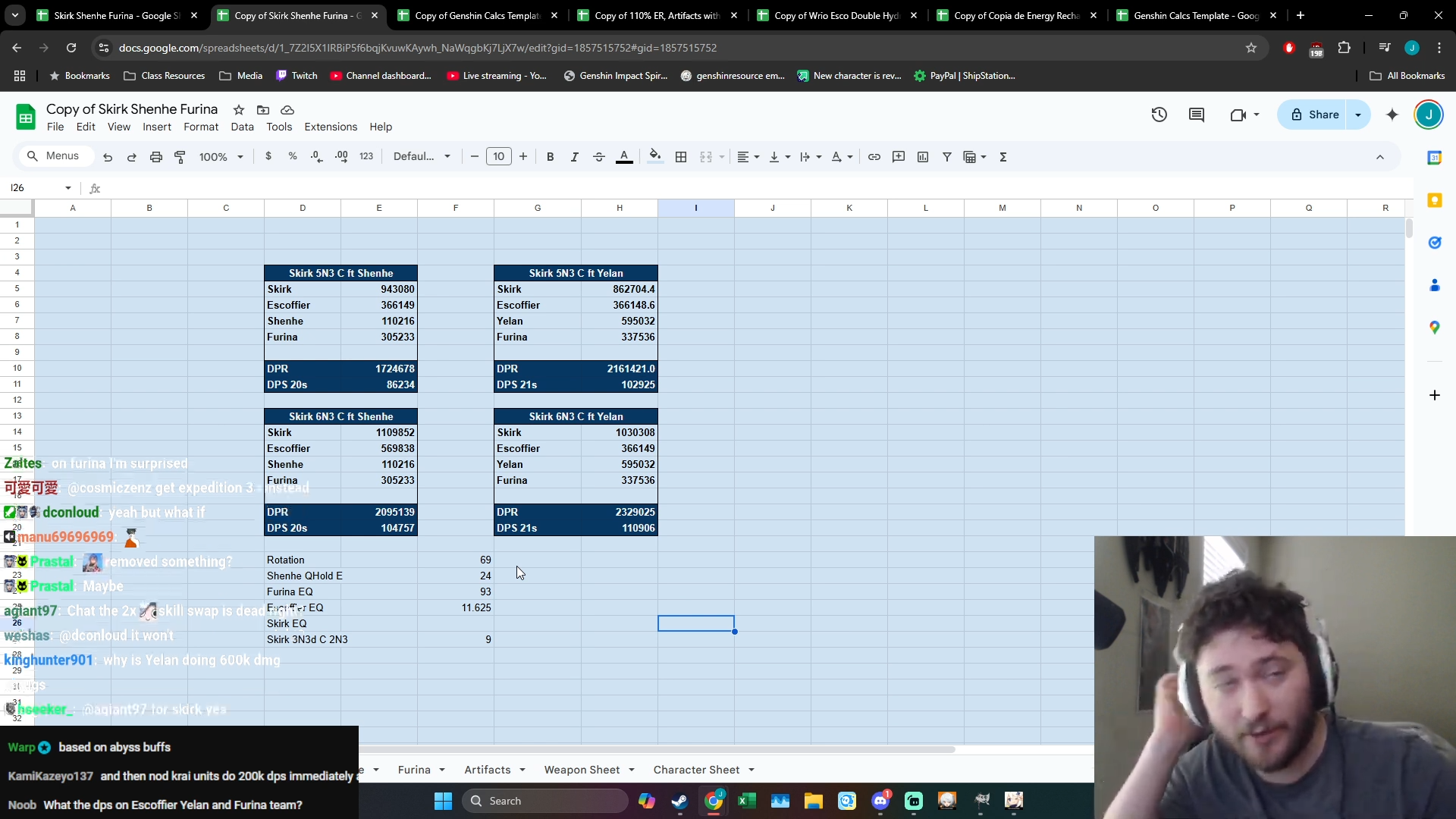The width and height of the screenshot is (1456, 819).
Task: Open vertical align dropdown
Action: [x=780, y=157]
